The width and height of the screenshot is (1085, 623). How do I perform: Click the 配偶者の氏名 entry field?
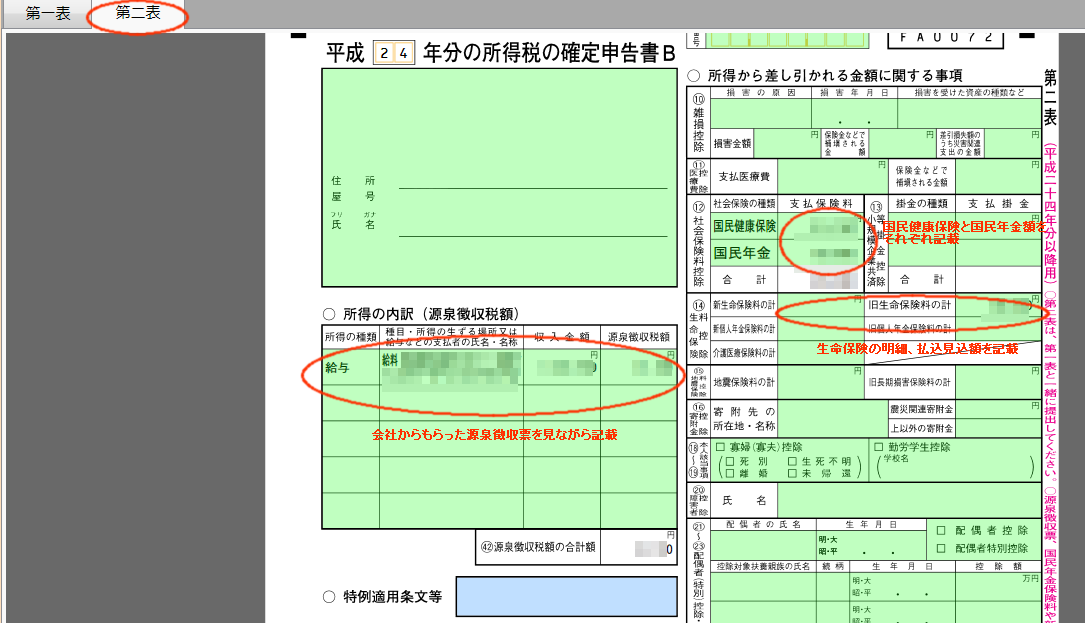763,544
